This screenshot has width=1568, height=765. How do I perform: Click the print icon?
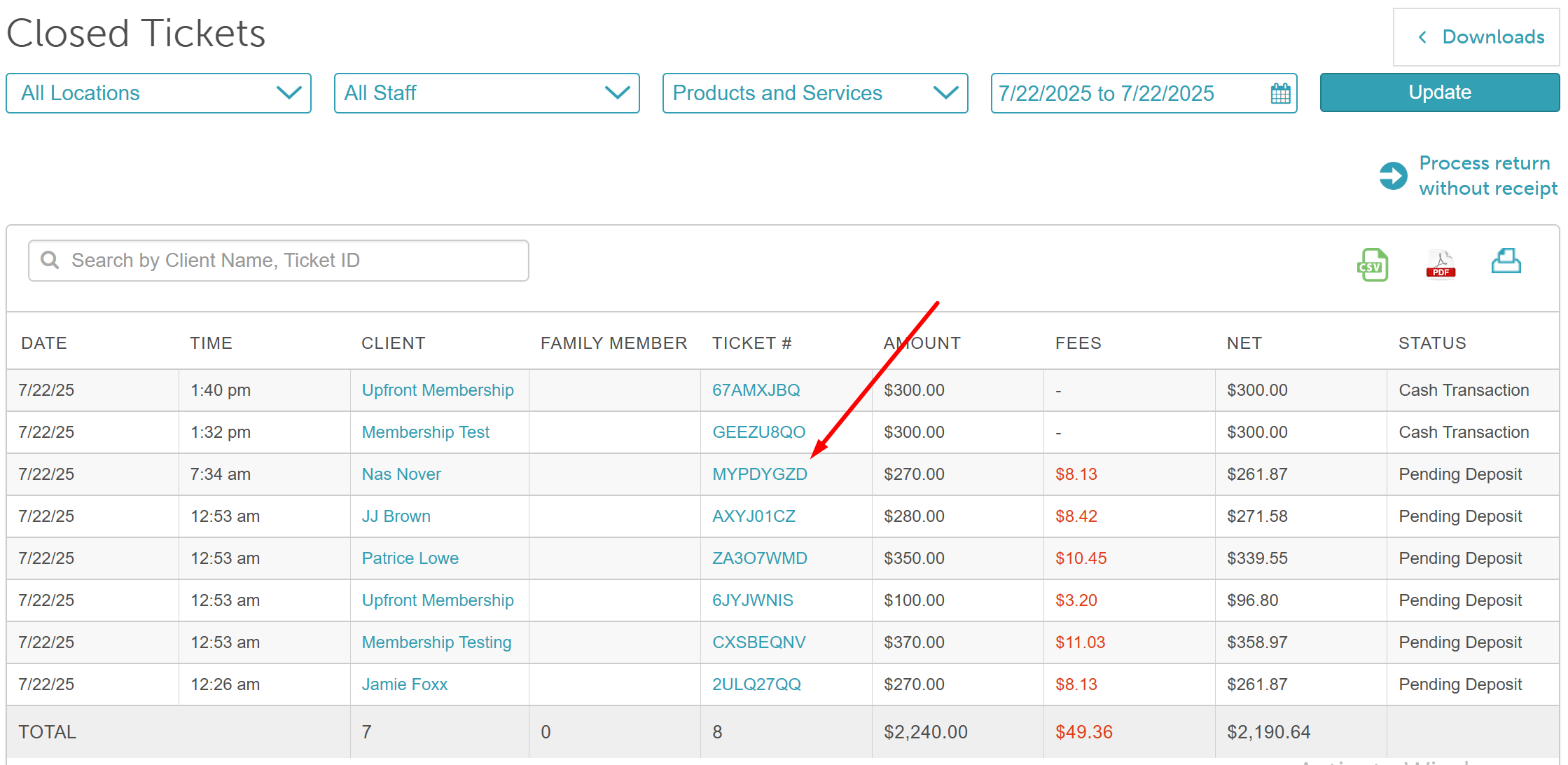coord(1506,262)
